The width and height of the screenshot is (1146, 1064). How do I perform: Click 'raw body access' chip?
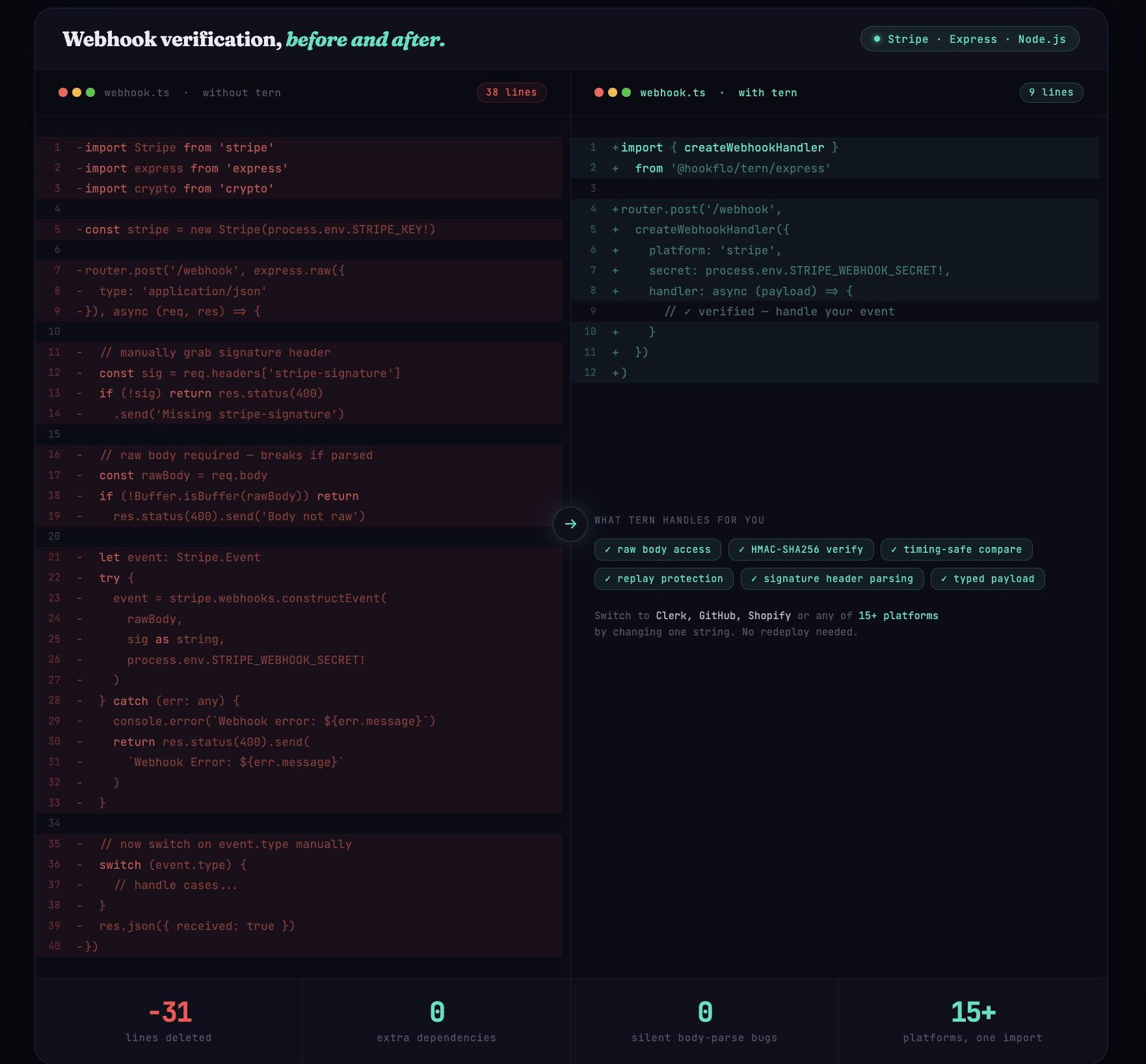point(658,550)
